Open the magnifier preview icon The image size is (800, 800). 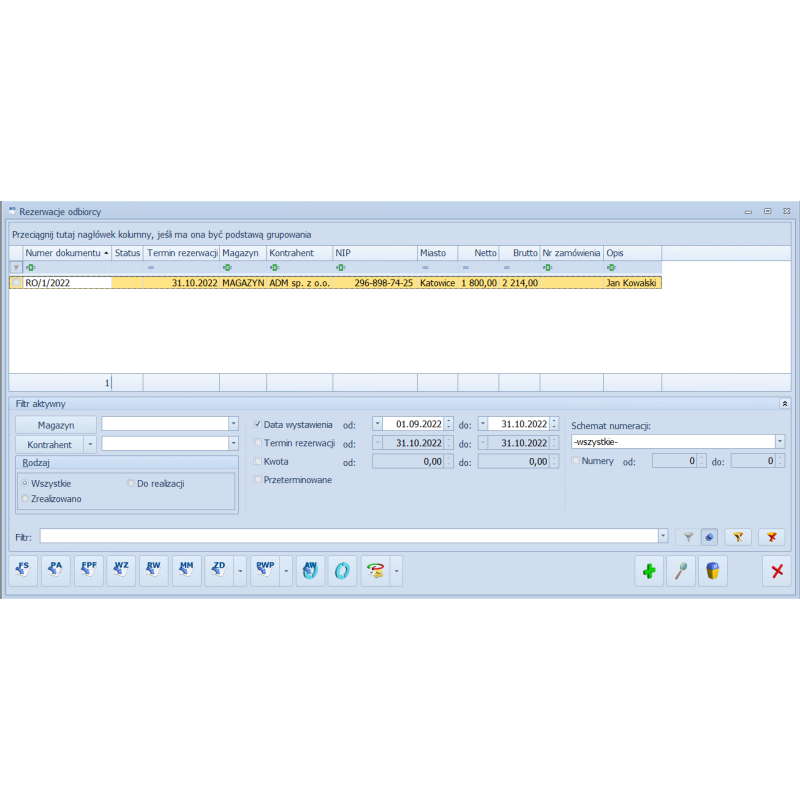[x=681, y=571]
